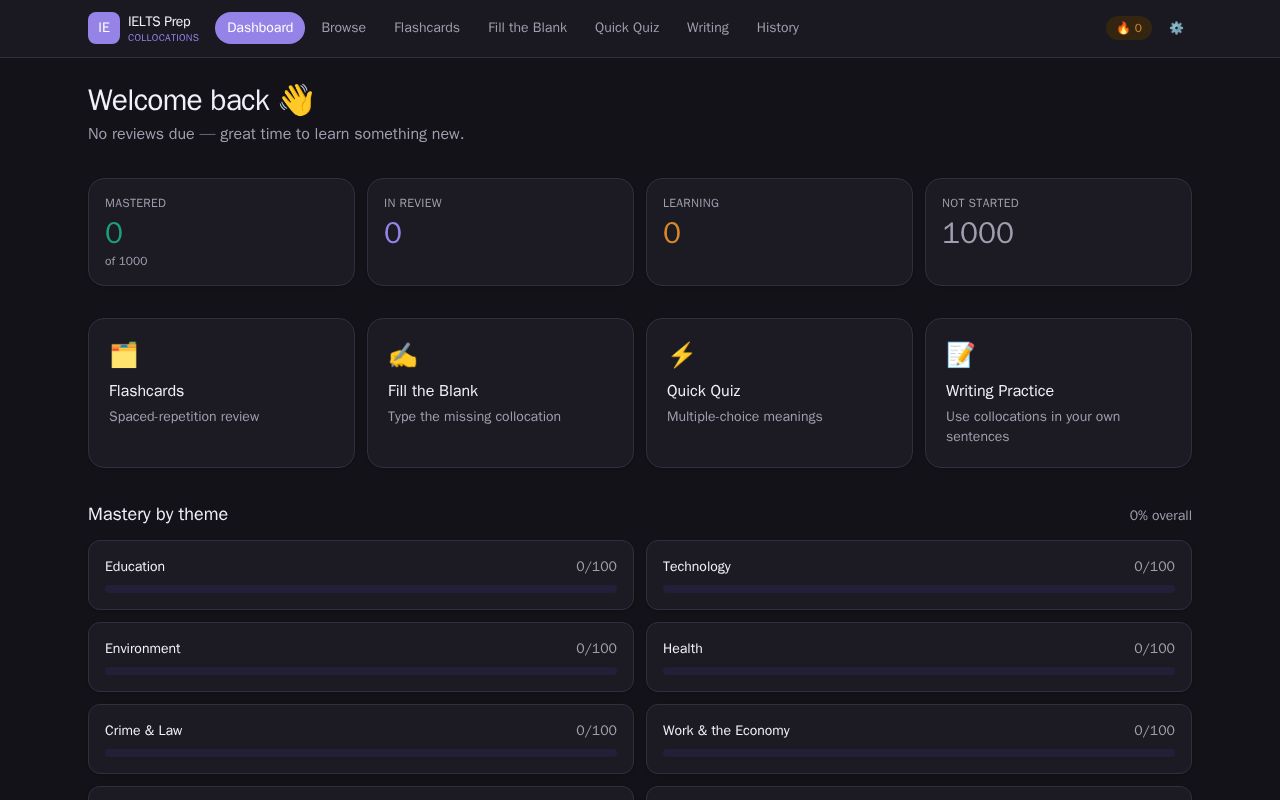Image resolution: width=1280 pixels, height=800 pixels.
Task: Click the "0% overall" text
Action: [1161, 515]
